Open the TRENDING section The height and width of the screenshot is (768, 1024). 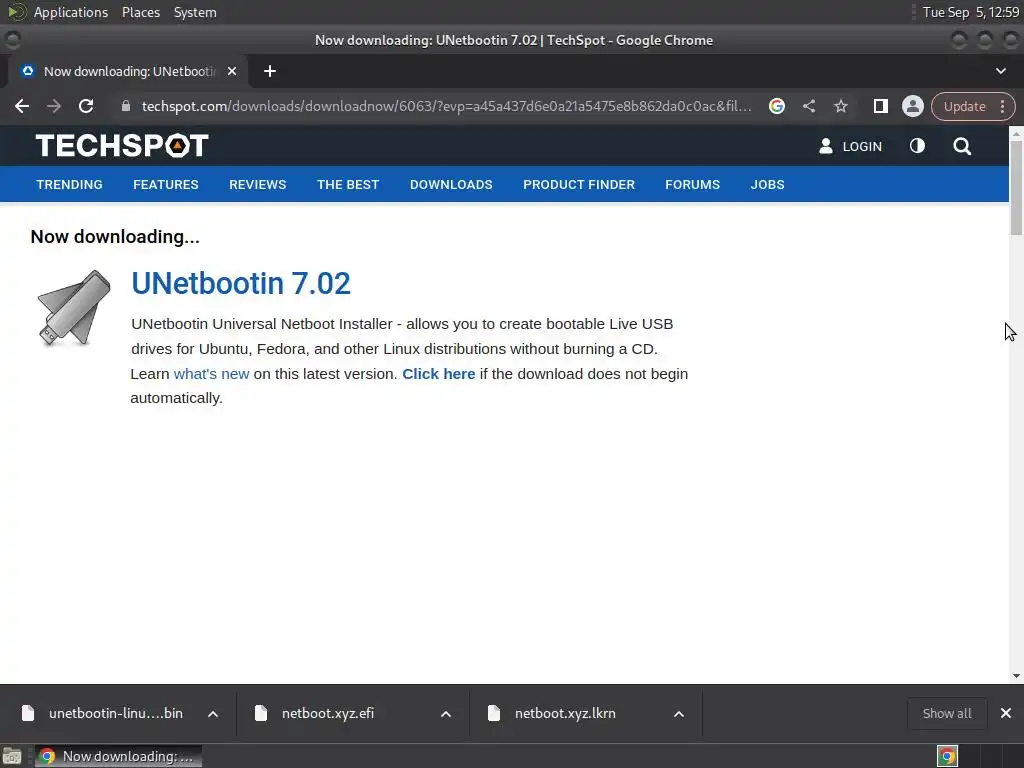tap(69, 185)
